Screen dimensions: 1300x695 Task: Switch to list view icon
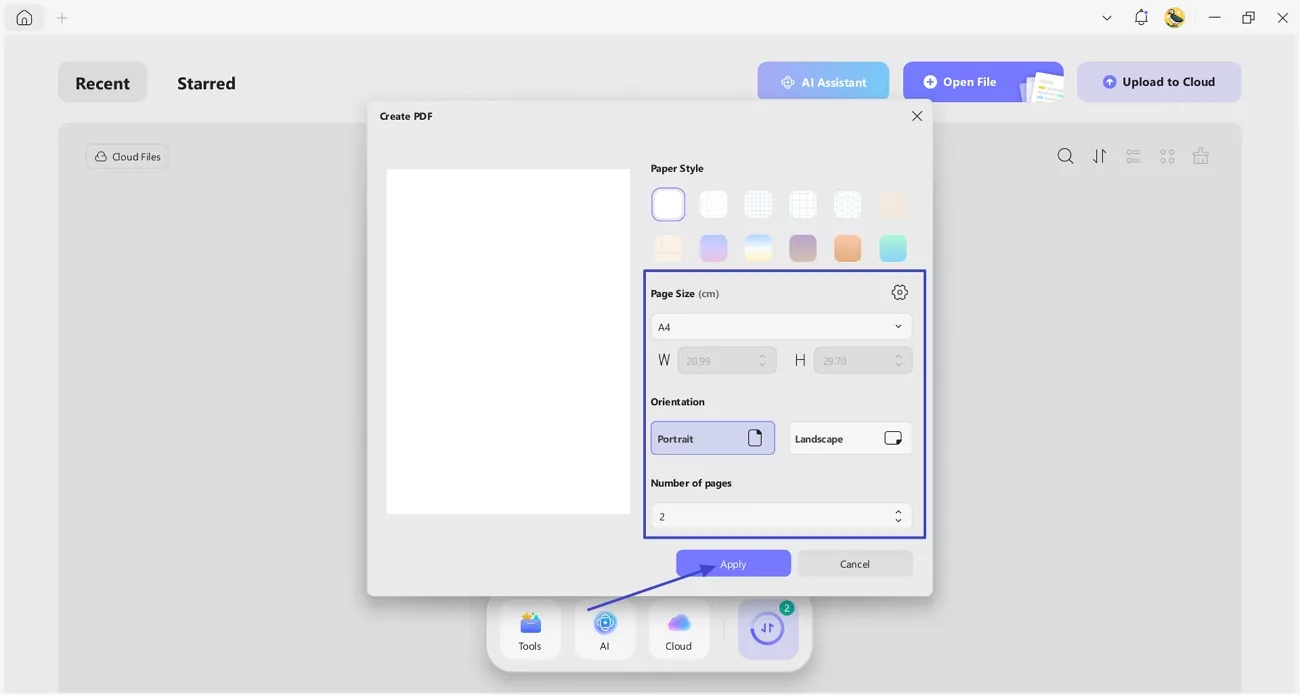1133,156
